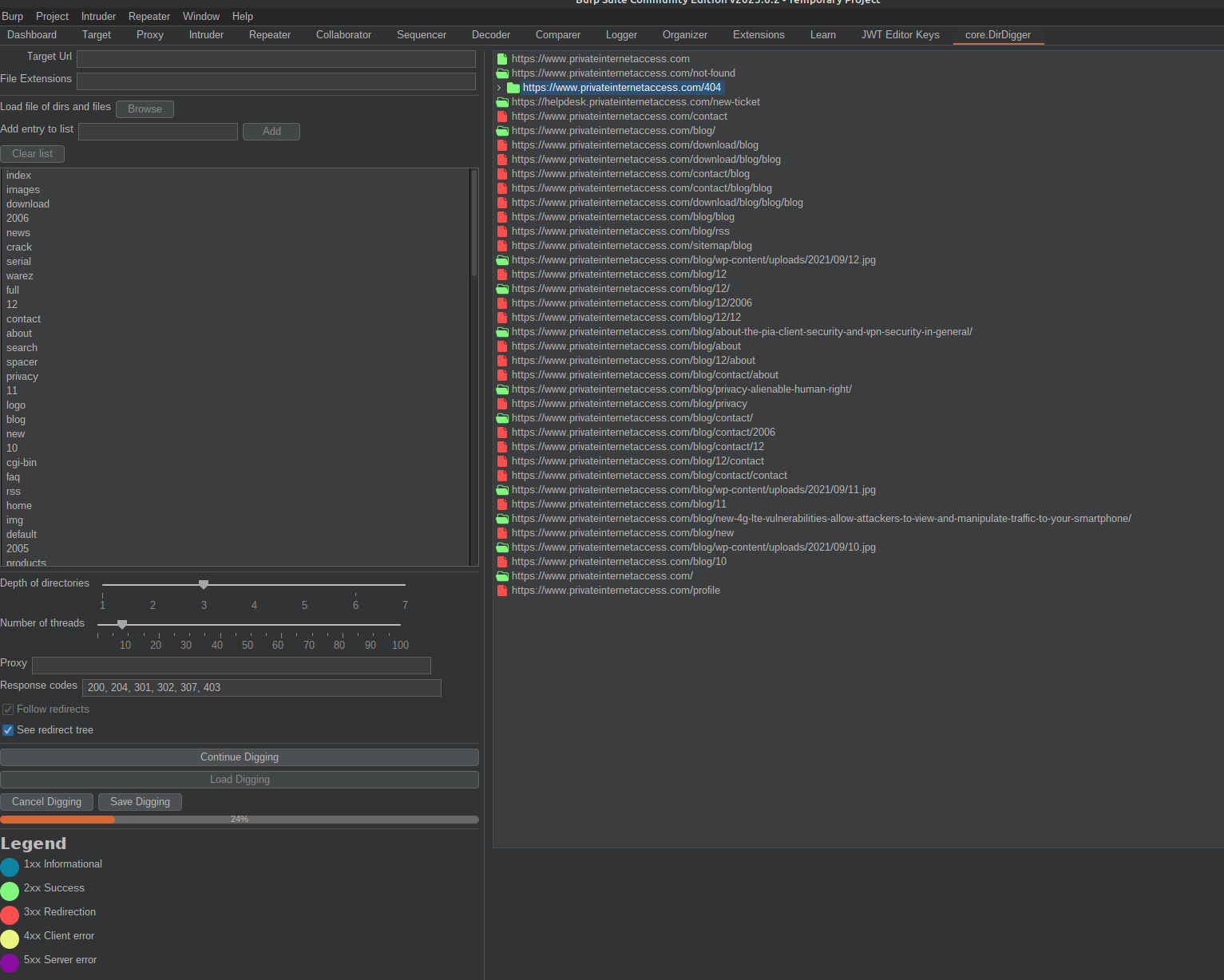
Task: Click the File Extensions input field
Action: (x=276, y=81)
